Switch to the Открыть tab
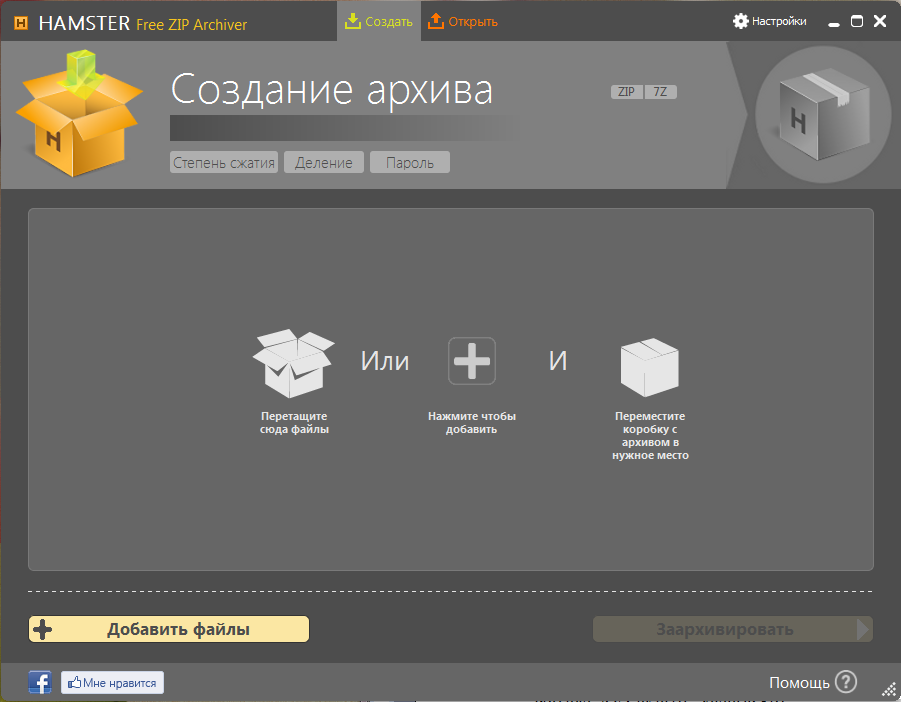Viewport: 901px width, 702px height. coord(463,21)
